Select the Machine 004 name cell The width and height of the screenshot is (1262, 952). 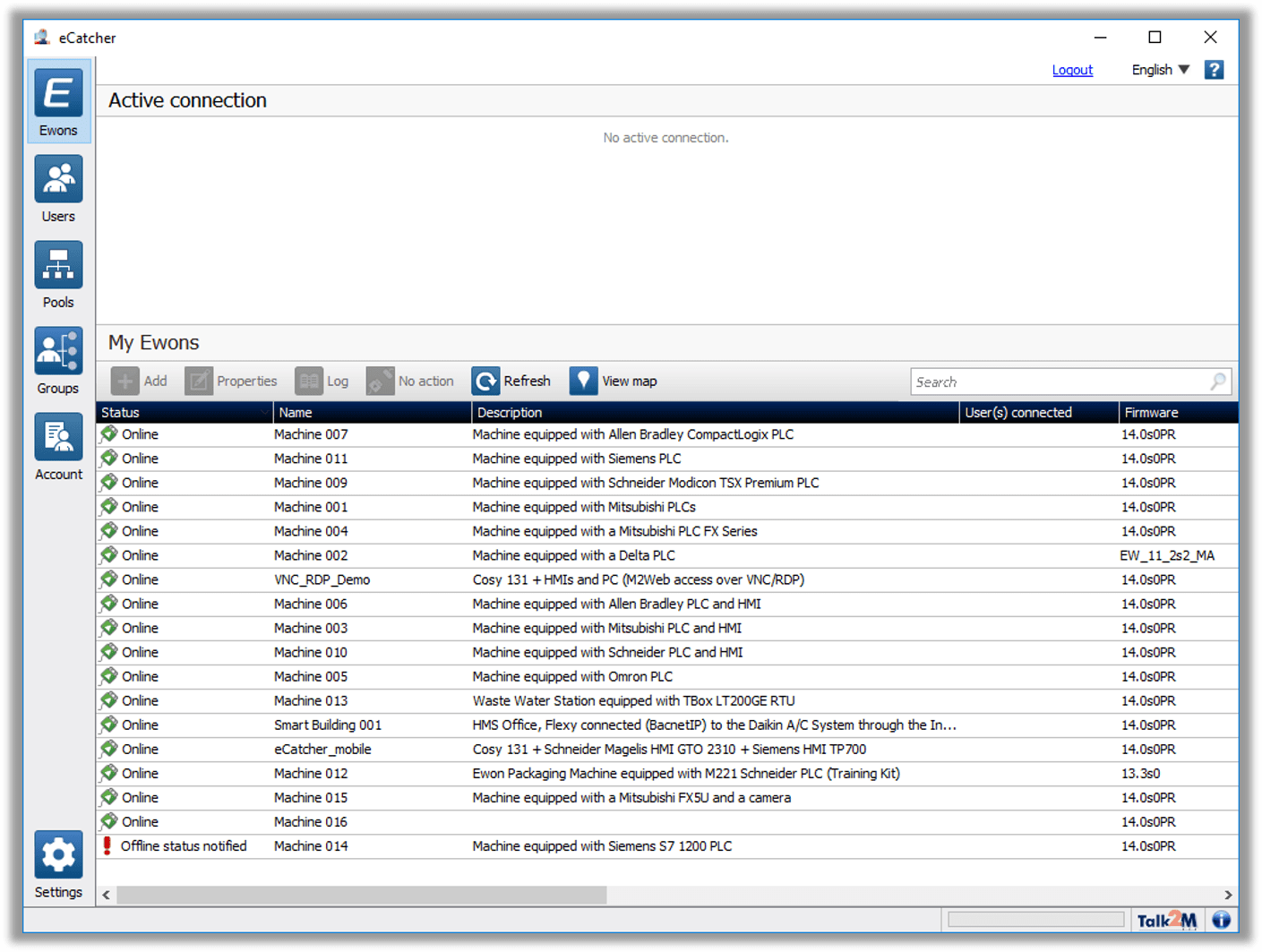[311, 531]
